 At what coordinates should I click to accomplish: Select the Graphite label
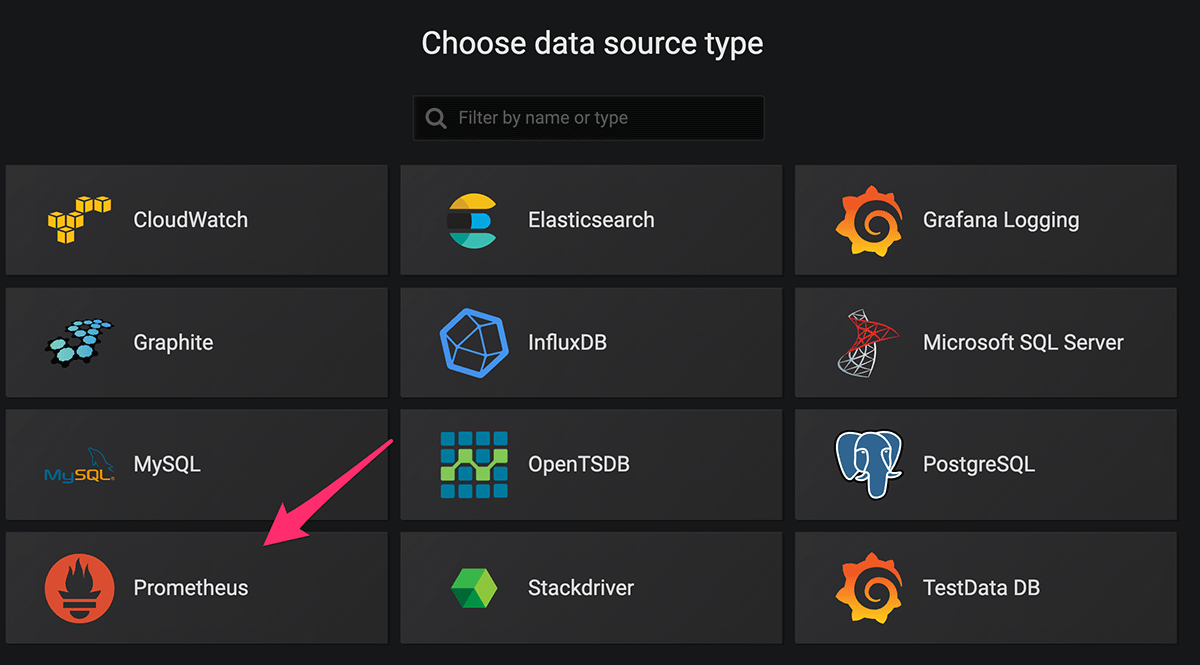pos(173,342)
